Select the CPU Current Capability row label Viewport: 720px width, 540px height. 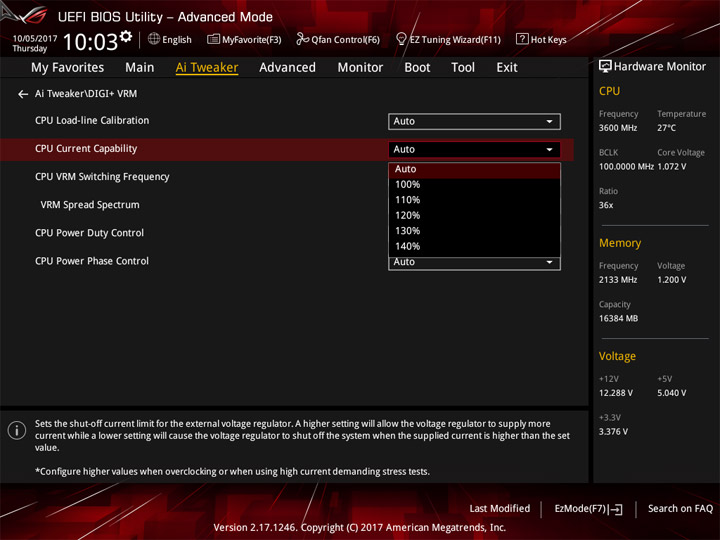coord(86,149)
